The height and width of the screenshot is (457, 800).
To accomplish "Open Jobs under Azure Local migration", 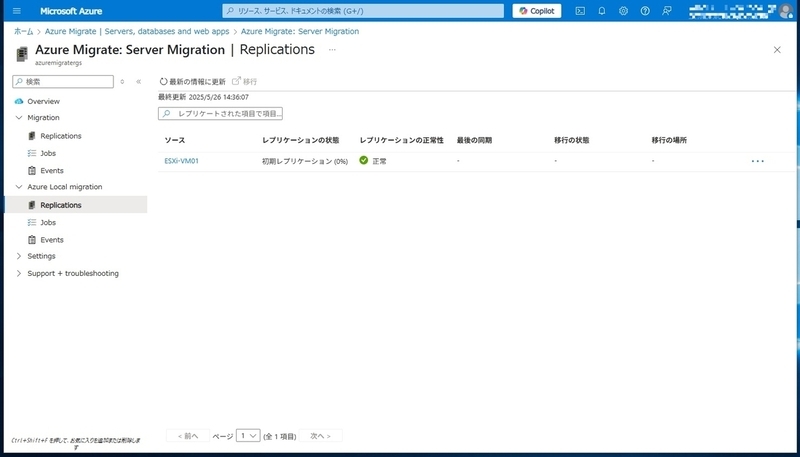I will pos(48,222).
